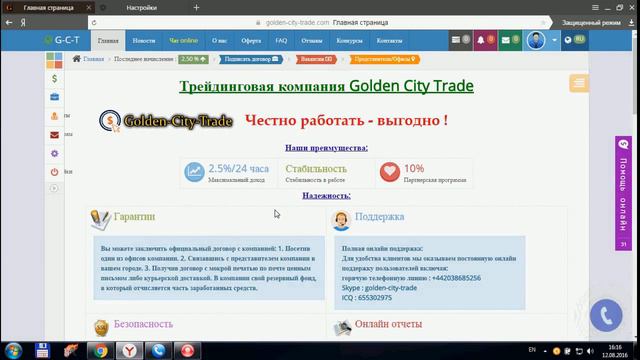Open the purple gear settings sidebar icon
The height and width of the screenshot is (360, 640).
54,153
